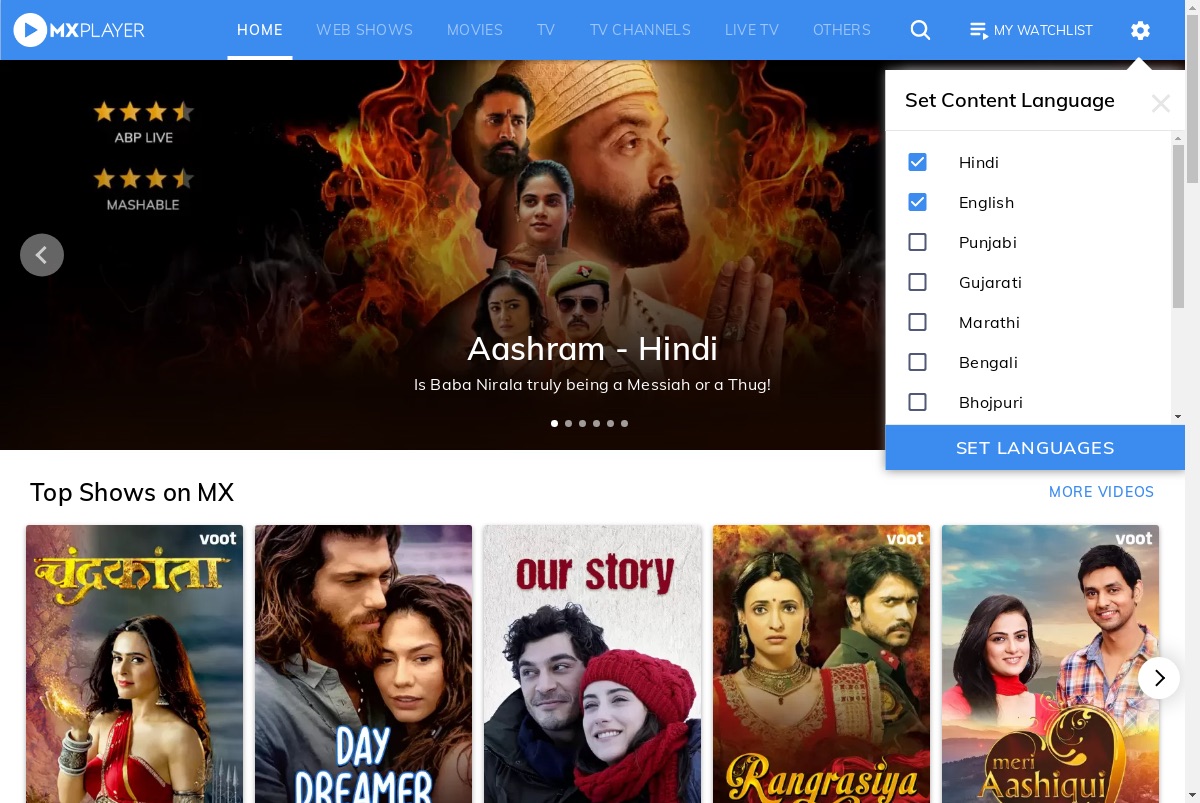Image resolution: width=1200 pixels, height=803 pixels.
Task: Uncheck the Hindi language checkbox
Action: click(917, 162)
